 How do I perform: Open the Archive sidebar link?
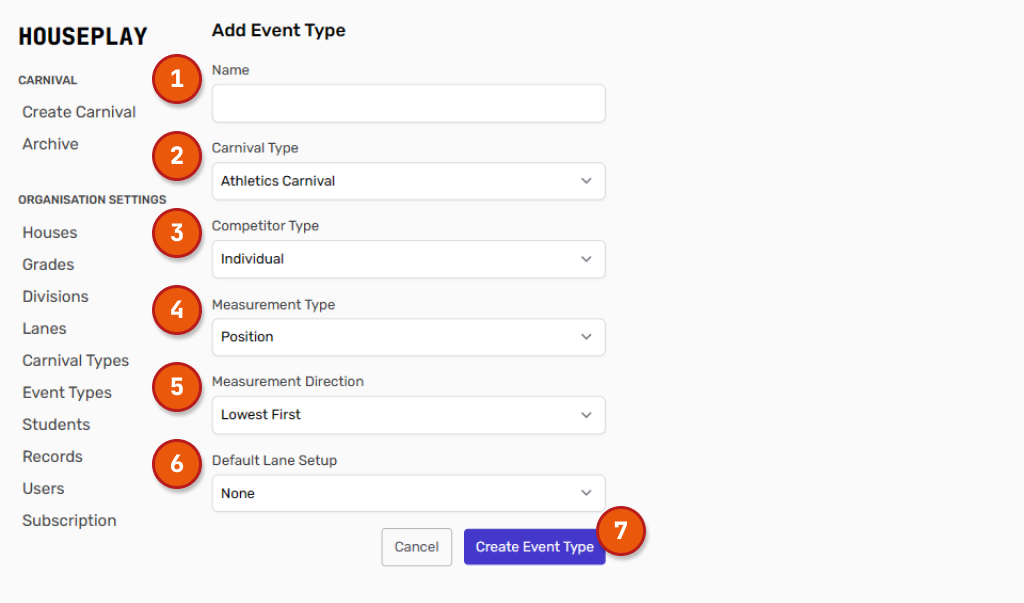[x=50, y=144]
